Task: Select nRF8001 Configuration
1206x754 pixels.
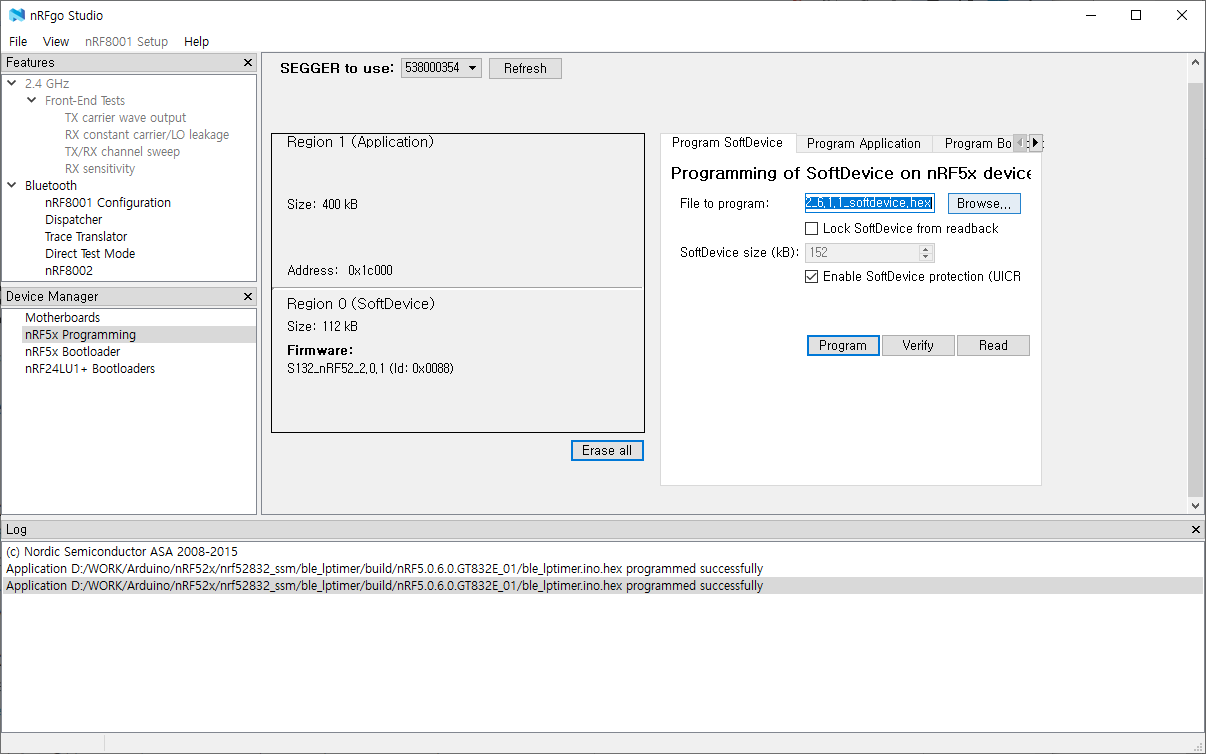Action: [108, 202]
